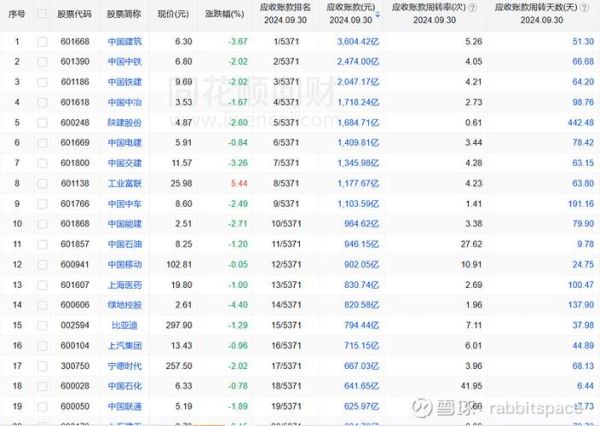Click 股票代码 column header
Viewport: 600px width, 426px height.
75,14
